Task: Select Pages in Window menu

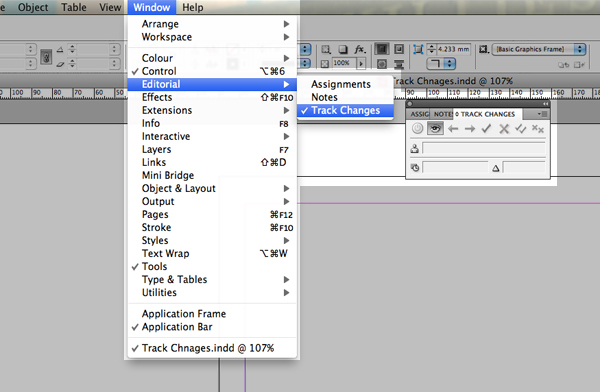Action: [x=212, y=214]
